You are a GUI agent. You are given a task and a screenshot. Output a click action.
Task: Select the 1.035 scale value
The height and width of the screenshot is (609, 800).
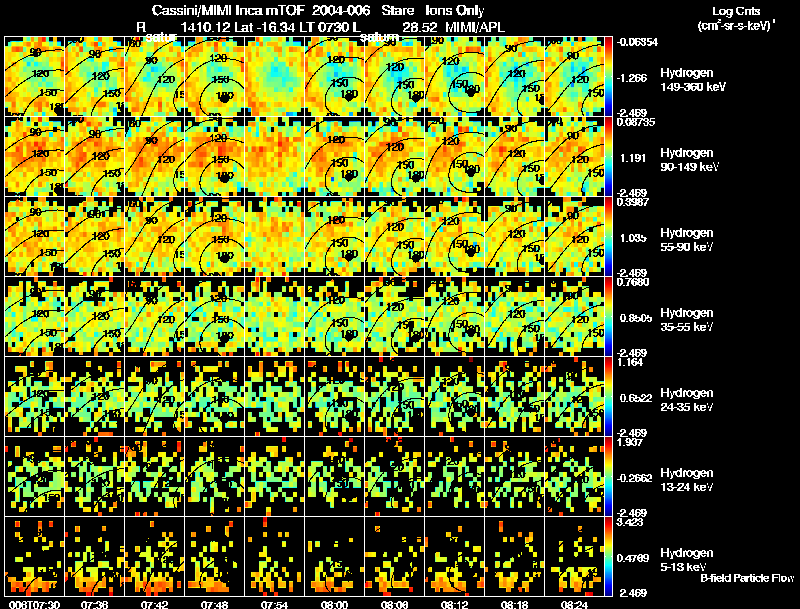633,238
